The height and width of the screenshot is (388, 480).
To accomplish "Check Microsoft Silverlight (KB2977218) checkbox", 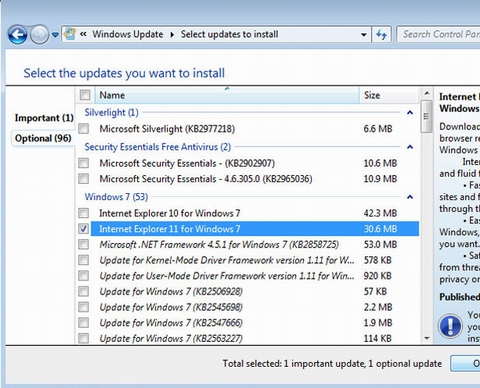I will pos(83,128).
